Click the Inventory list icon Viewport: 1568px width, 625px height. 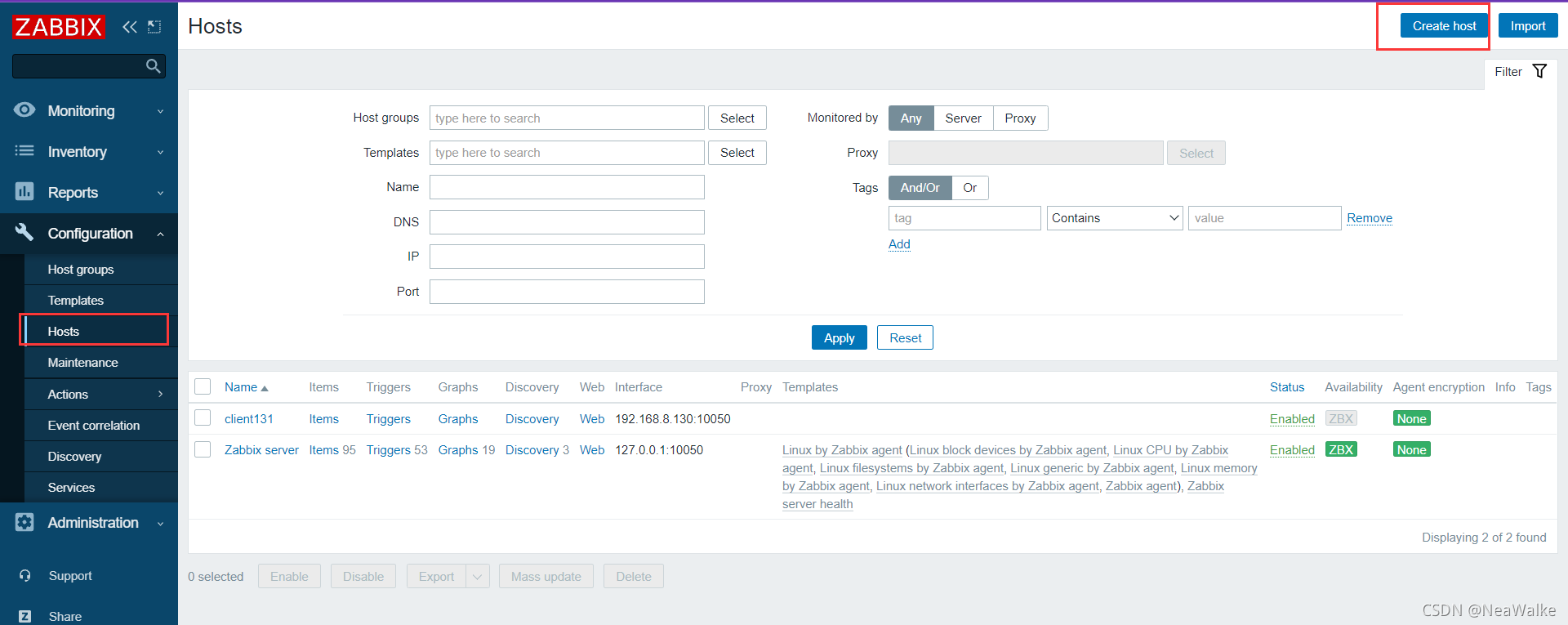pyautogui.click(x=24, y=151)
